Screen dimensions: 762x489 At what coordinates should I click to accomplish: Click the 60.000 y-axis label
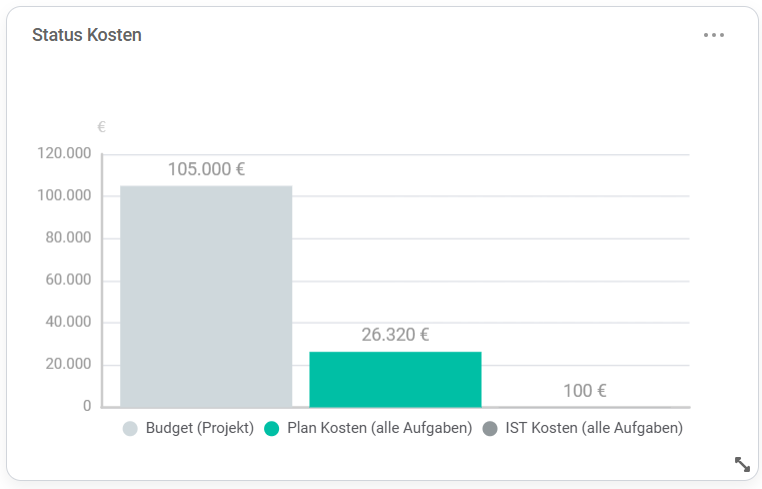(x=69, y=280)
